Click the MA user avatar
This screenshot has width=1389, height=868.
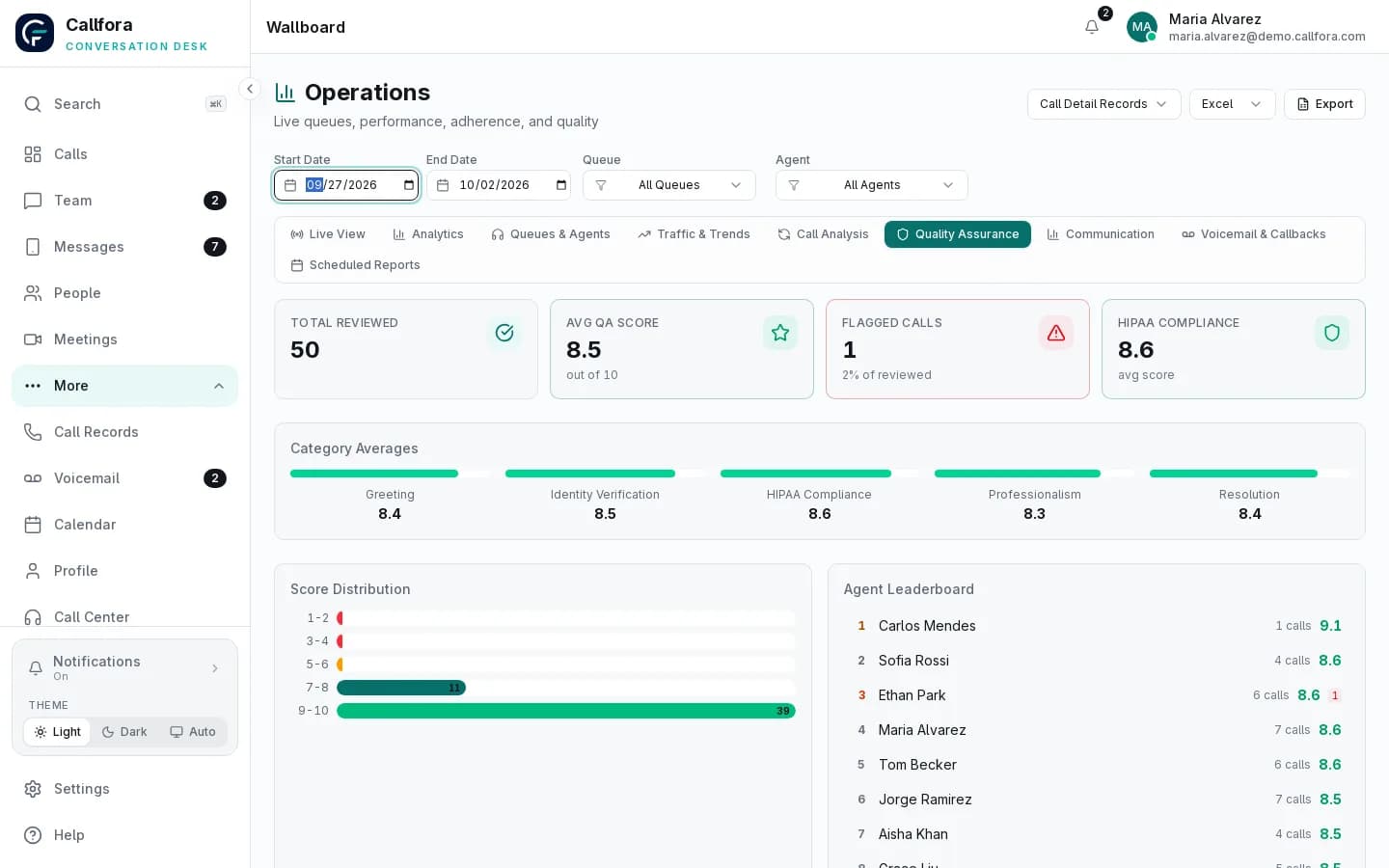point(1142,27)
